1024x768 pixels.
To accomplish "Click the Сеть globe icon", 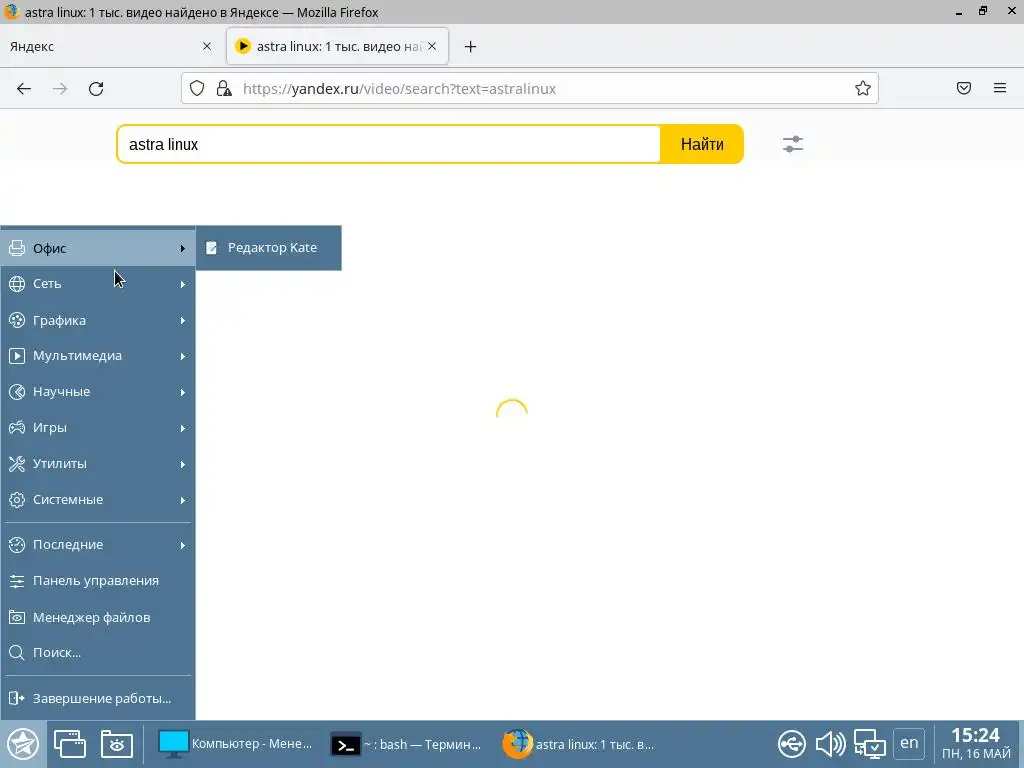I will click(17, 284).
